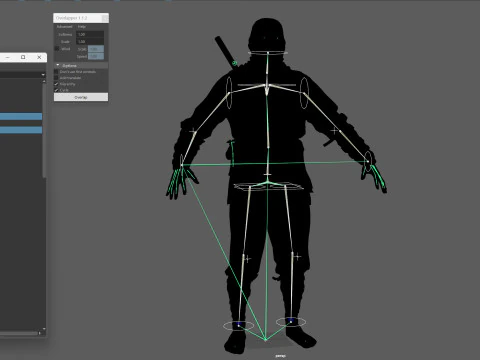Maximize the left floating window
This screenshot has width=480, height=360.
point(23,57)
